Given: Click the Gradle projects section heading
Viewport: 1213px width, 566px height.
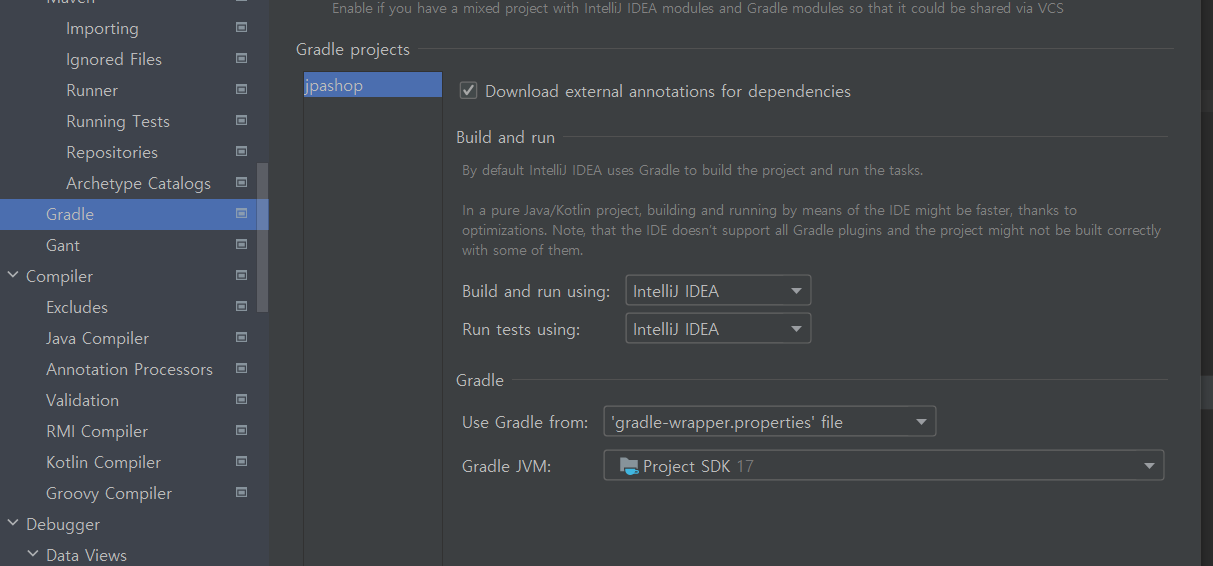Looking at the screenshot, I should pyautogui.click(x=353, y=49).
